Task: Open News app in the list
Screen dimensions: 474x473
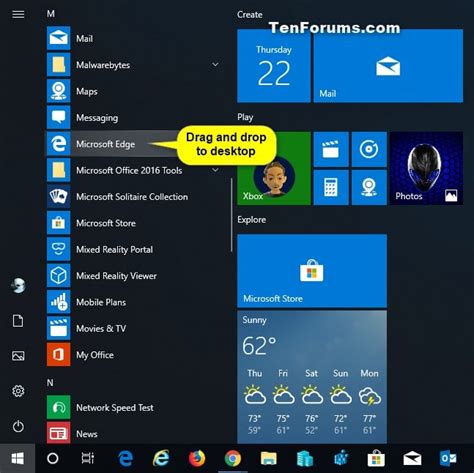Action: point(133,433)
